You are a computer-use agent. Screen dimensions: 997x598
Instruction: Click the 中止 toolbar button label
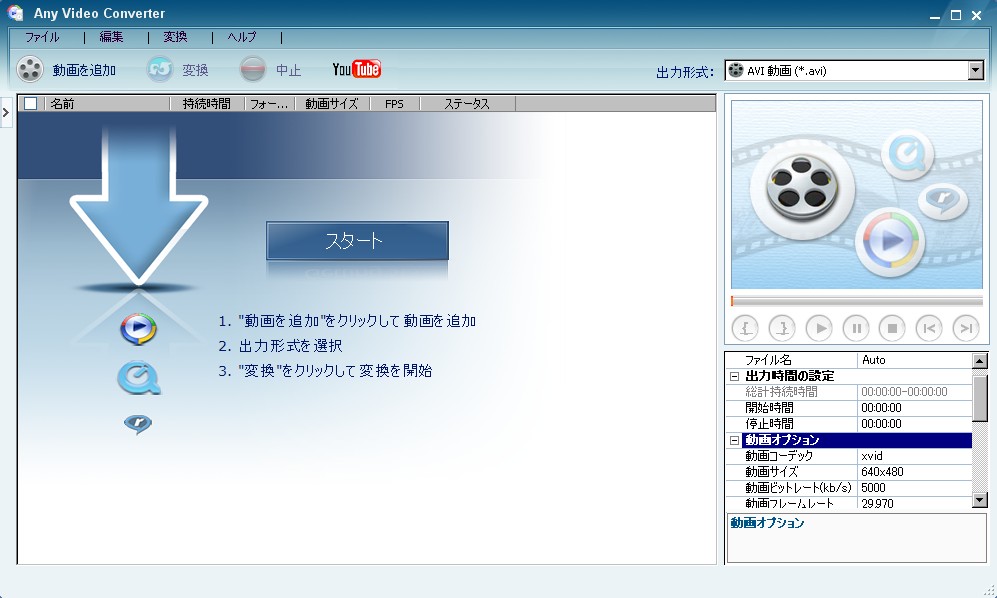[x=288, y=70]
